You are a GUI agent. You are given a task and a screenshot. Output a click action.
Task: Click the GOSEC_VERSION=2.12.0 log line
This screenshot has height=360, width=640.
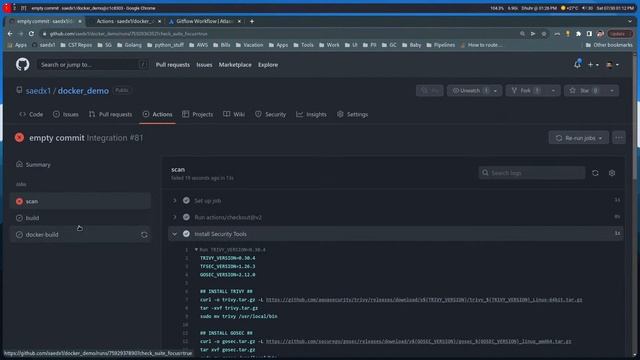pyautogui.click(x=227, y=275)
